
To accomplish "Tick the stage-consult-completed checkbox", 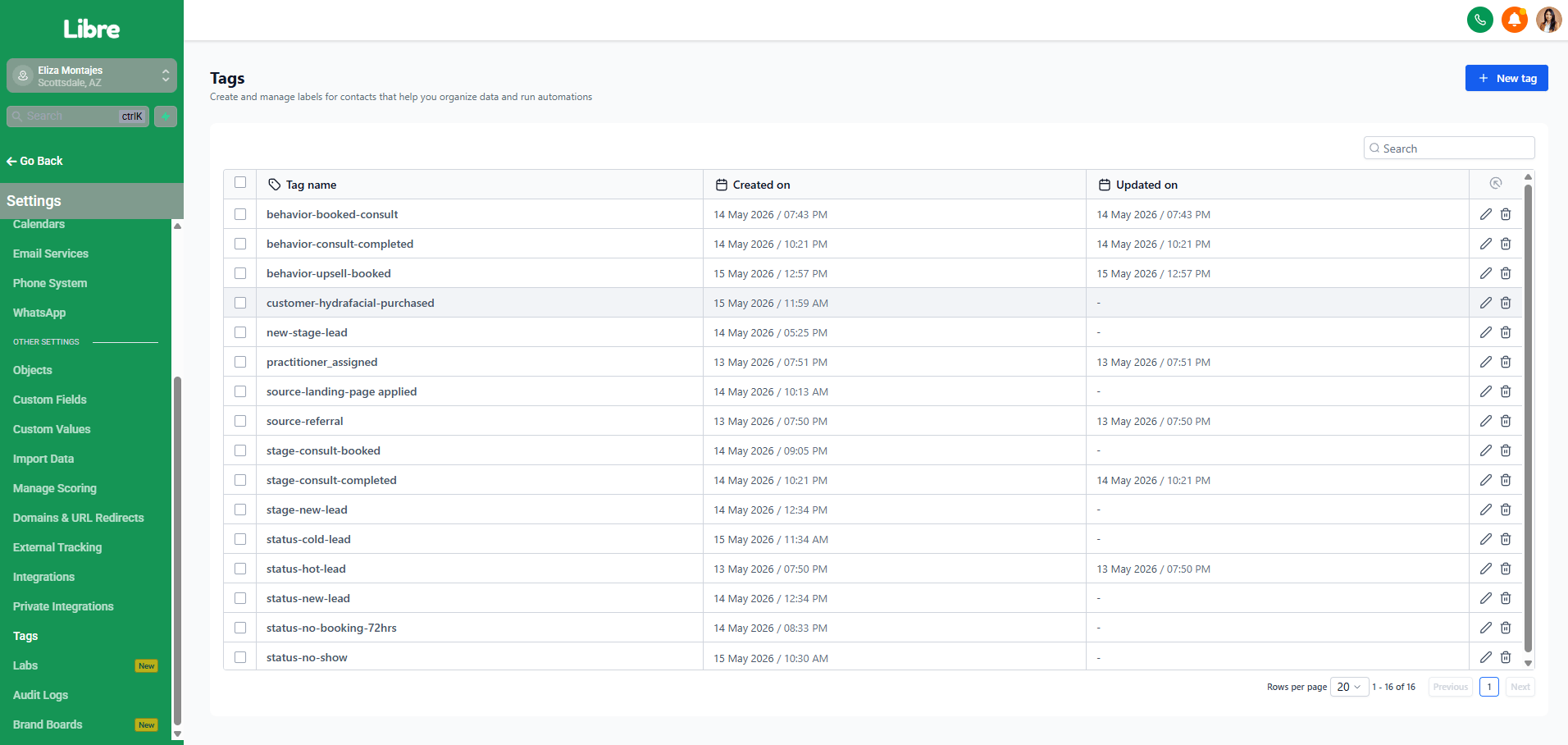I will pyautogui.click(x=240, y=480).
